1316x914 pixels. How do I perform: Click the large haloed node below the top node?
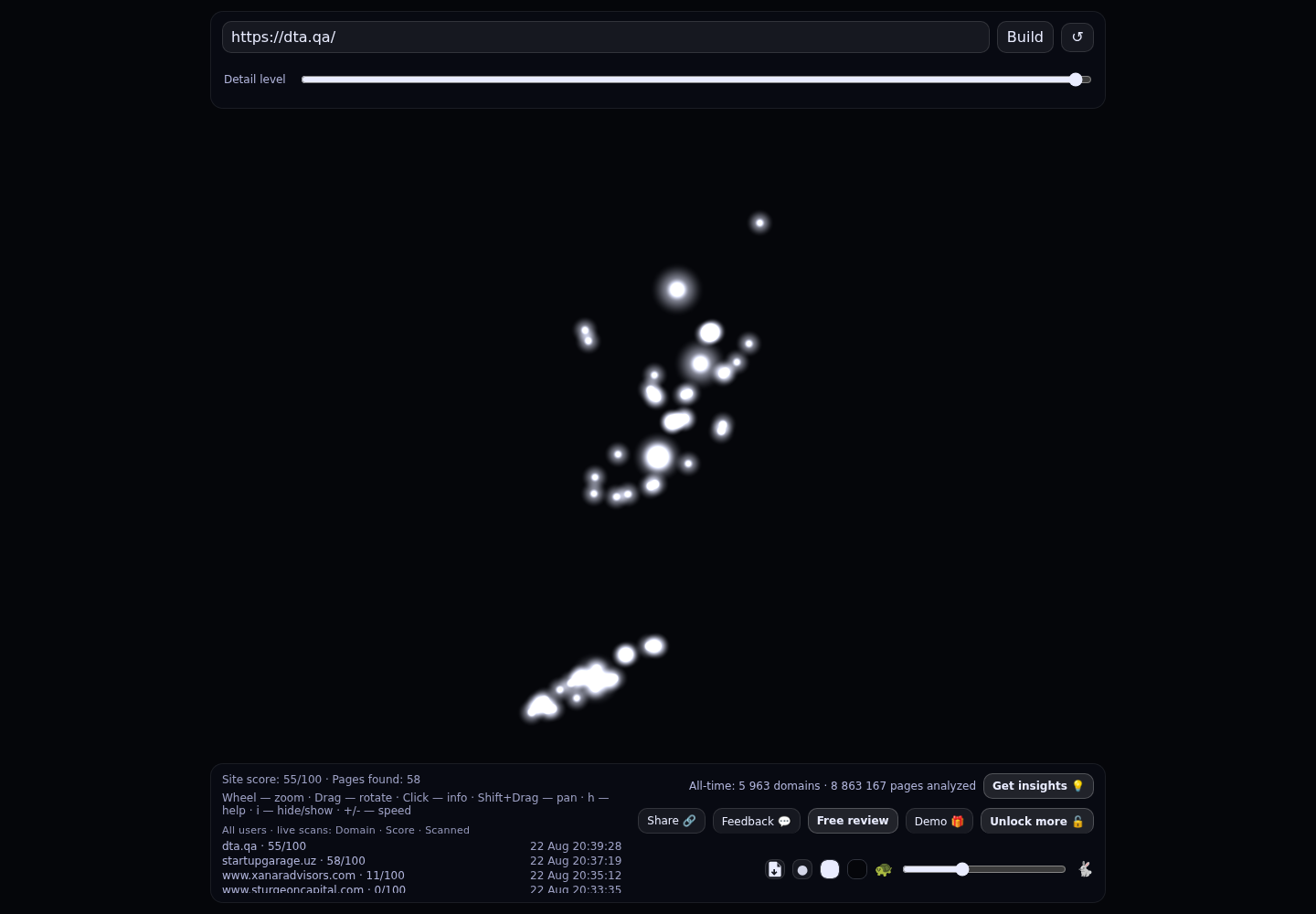point(677,290)
